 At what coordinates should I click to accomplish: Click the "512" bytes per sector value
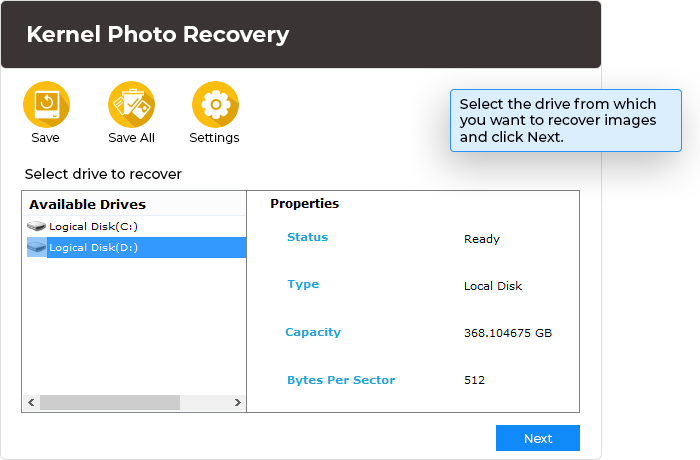tap(474, 380)
